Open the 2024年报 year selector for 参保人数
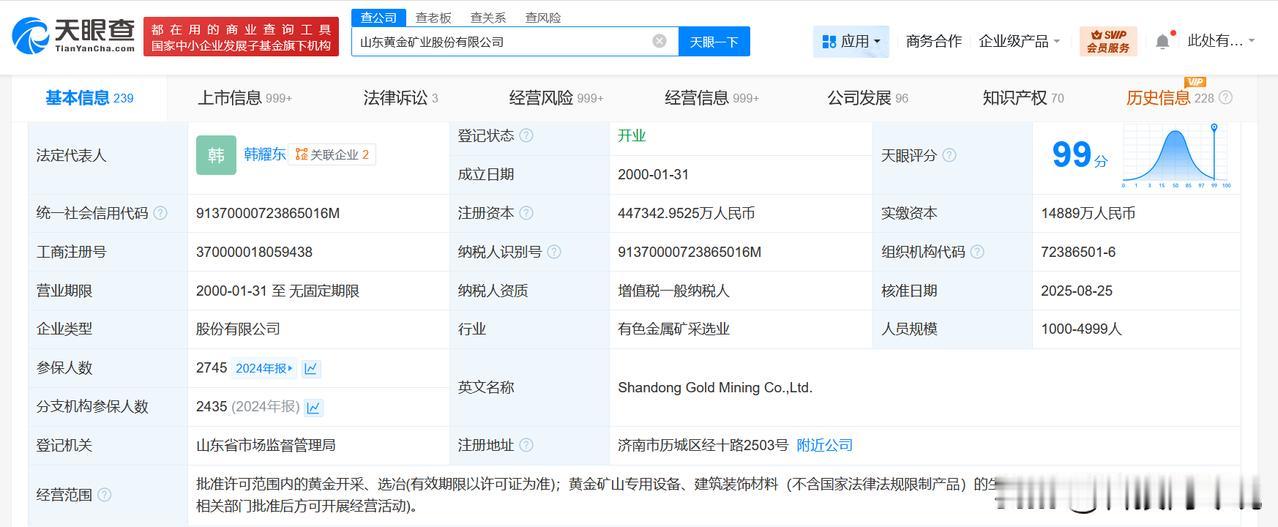The height and width of the screenshot is (527, 1278). coord(264,368)
